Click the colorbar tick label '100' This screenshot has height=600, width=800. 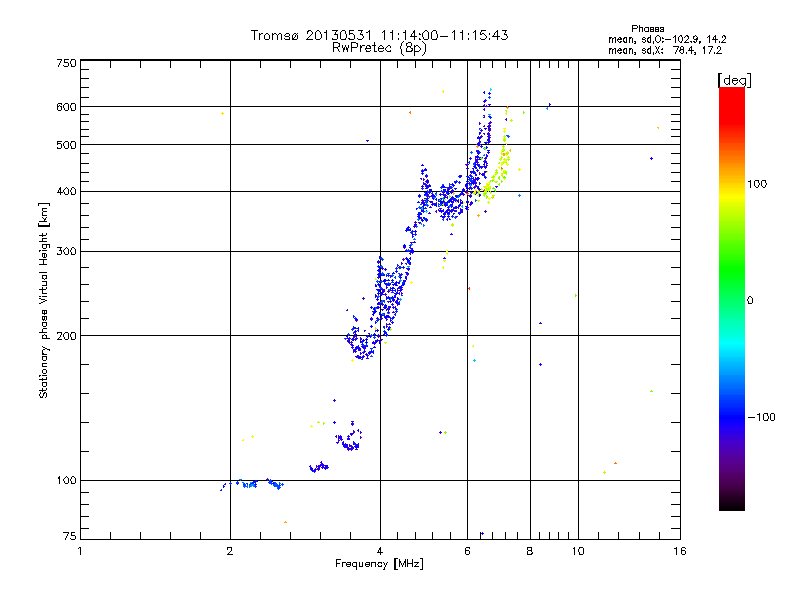tap(757, 184)
